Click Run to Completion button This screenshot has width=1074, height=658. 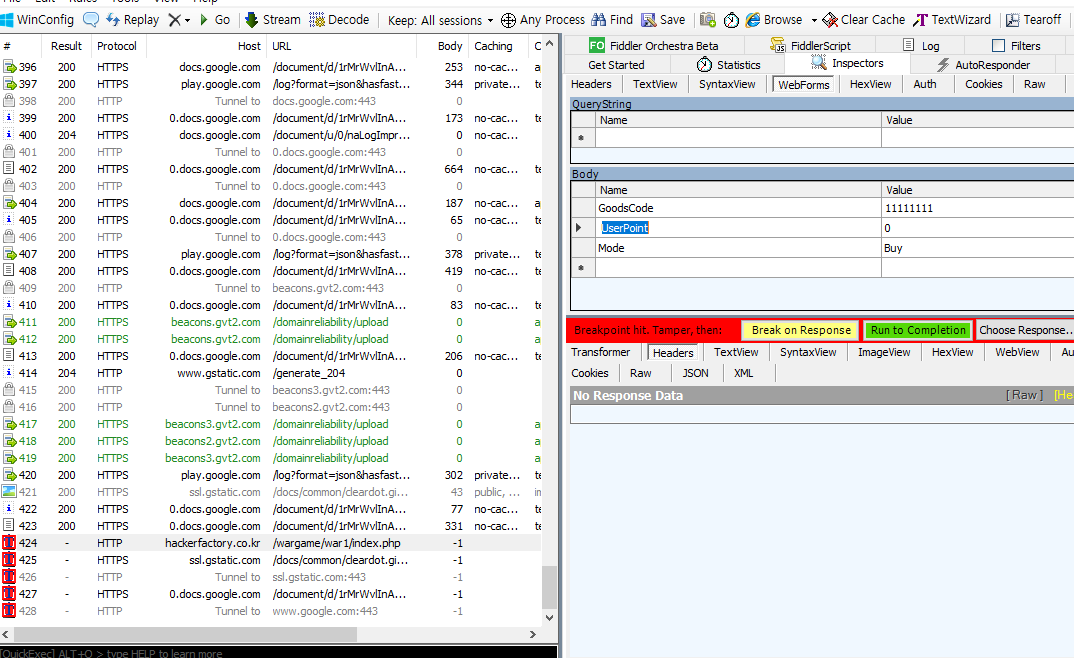[918, 330]
